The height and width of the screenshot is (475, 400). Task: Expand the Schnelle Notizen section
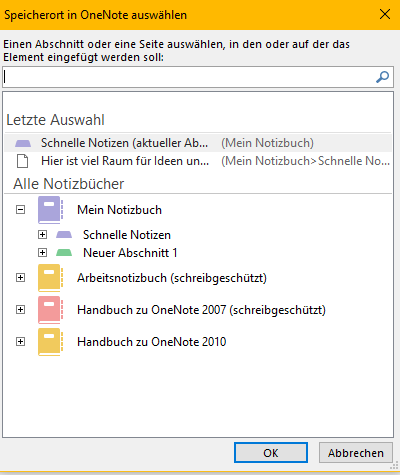[42, 235]
